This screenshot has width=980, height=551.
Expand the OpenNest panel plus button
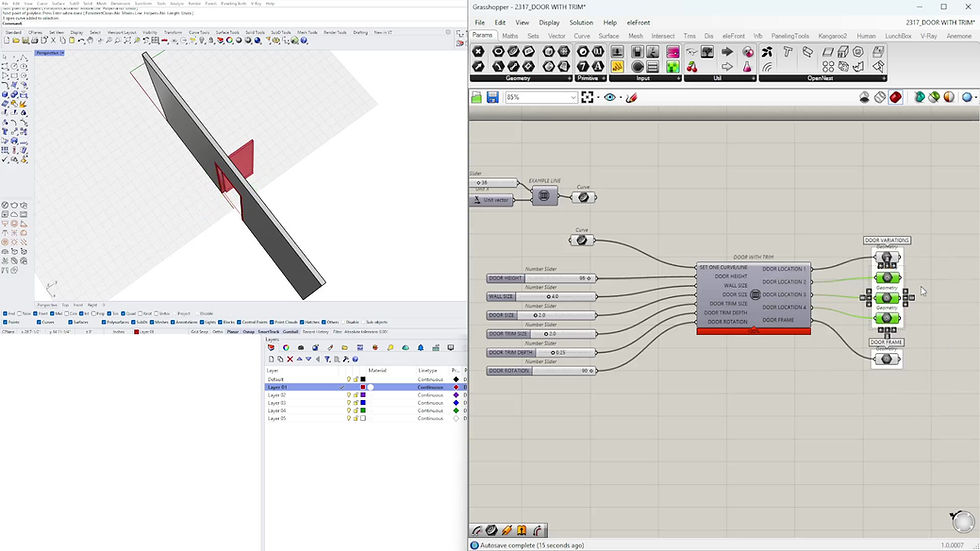click(884, 78)
